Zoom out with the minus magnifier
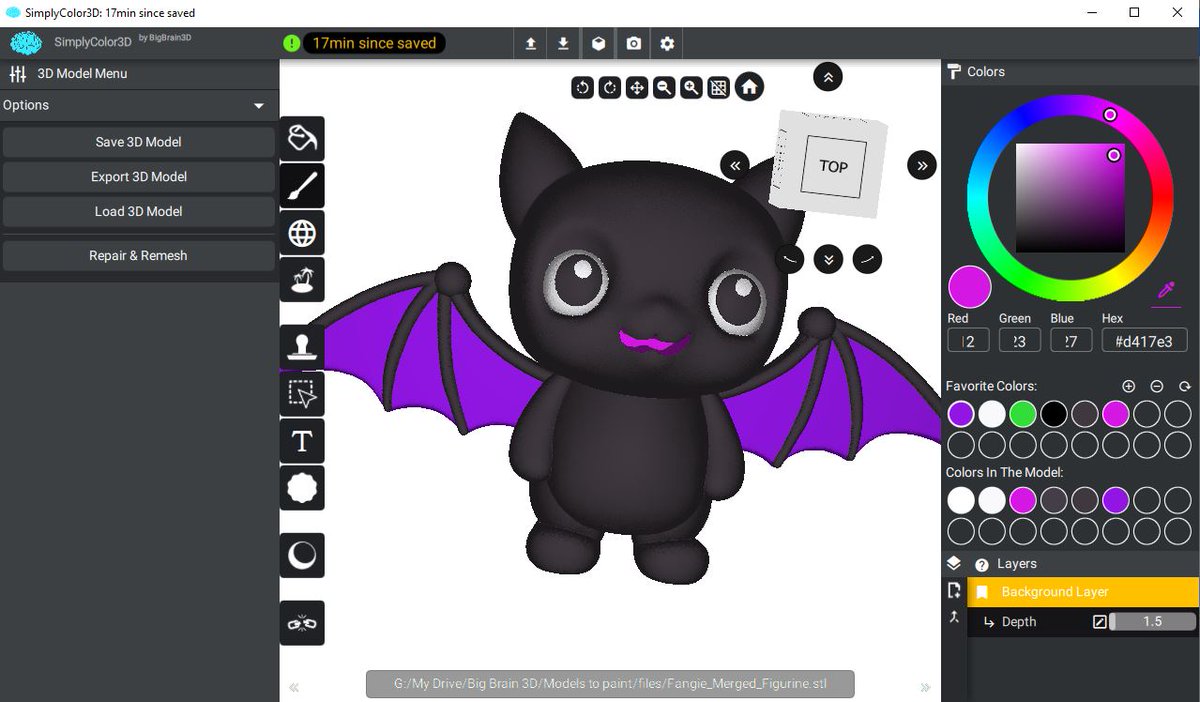The image size is (1200, 702). (664, 88)
